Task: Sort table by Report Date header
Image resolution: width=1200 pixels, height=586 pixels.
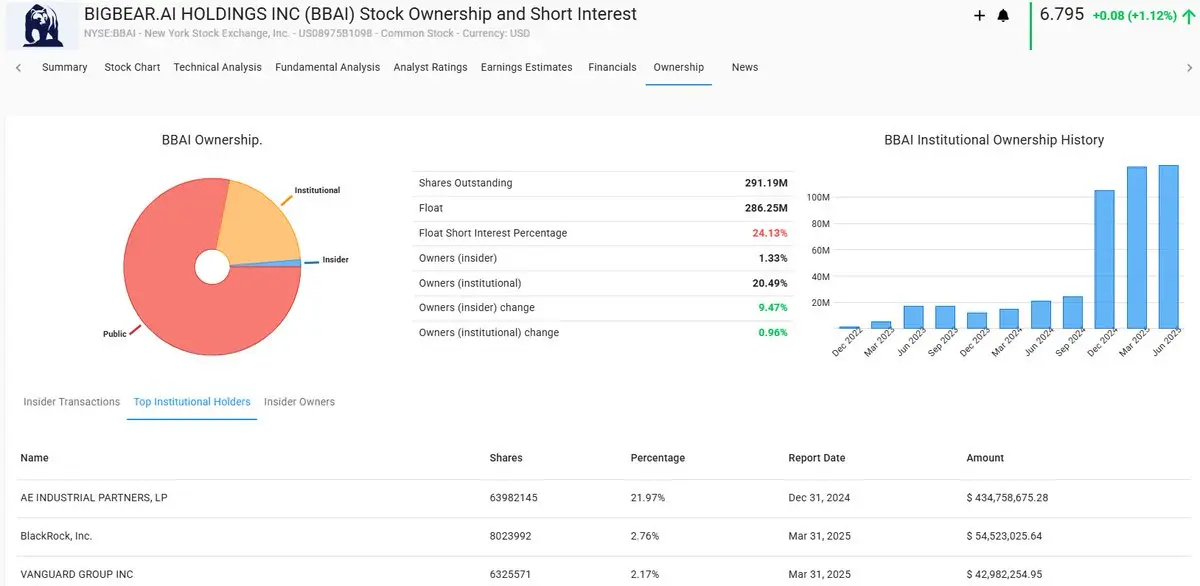Action: click(x=817, y=458)
